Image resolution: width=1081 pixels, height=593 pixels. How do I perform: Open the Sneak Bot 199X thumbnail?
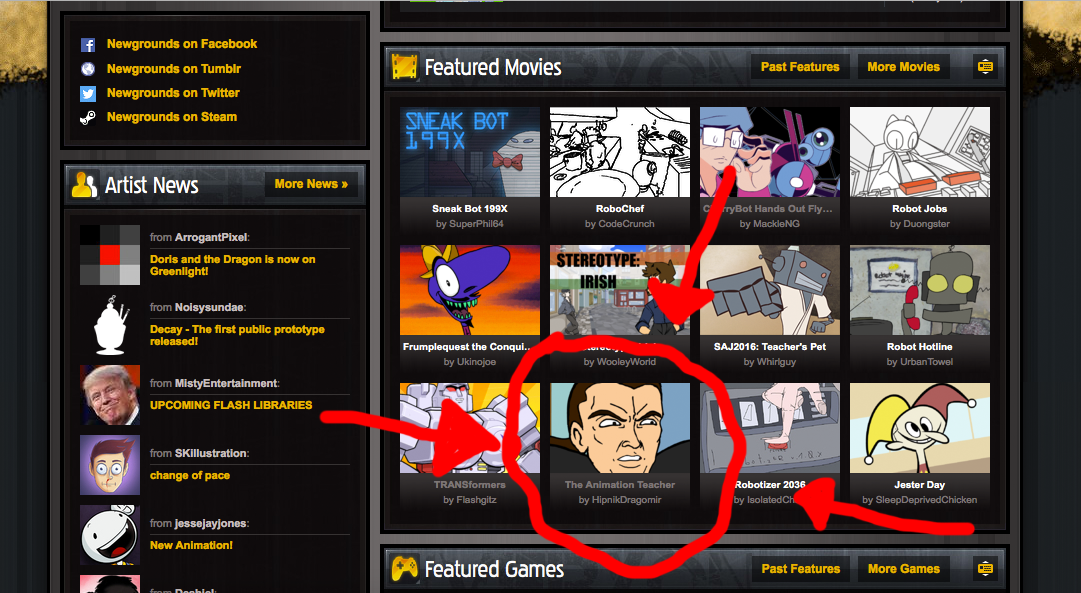[470, 152]
